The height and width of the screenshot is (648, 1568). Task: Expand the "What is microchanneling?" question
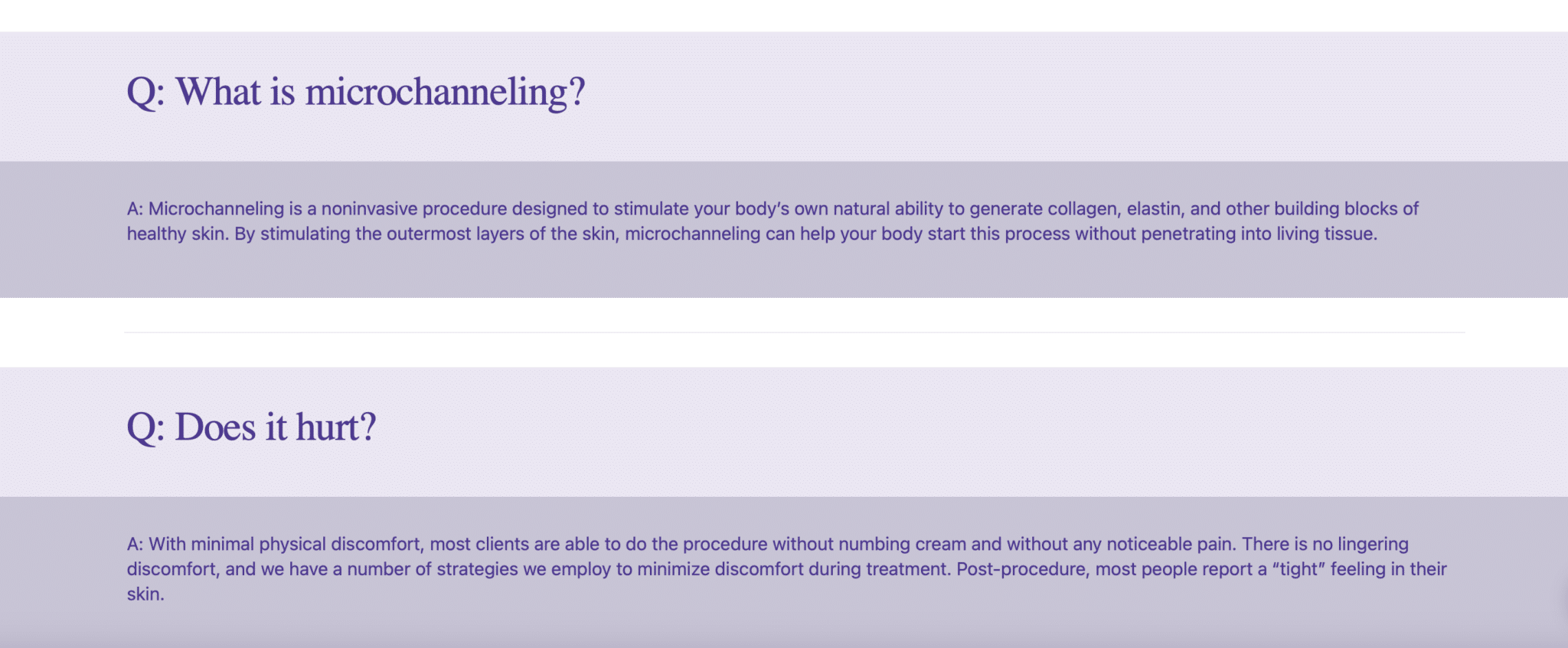click(x=355, y=93)
